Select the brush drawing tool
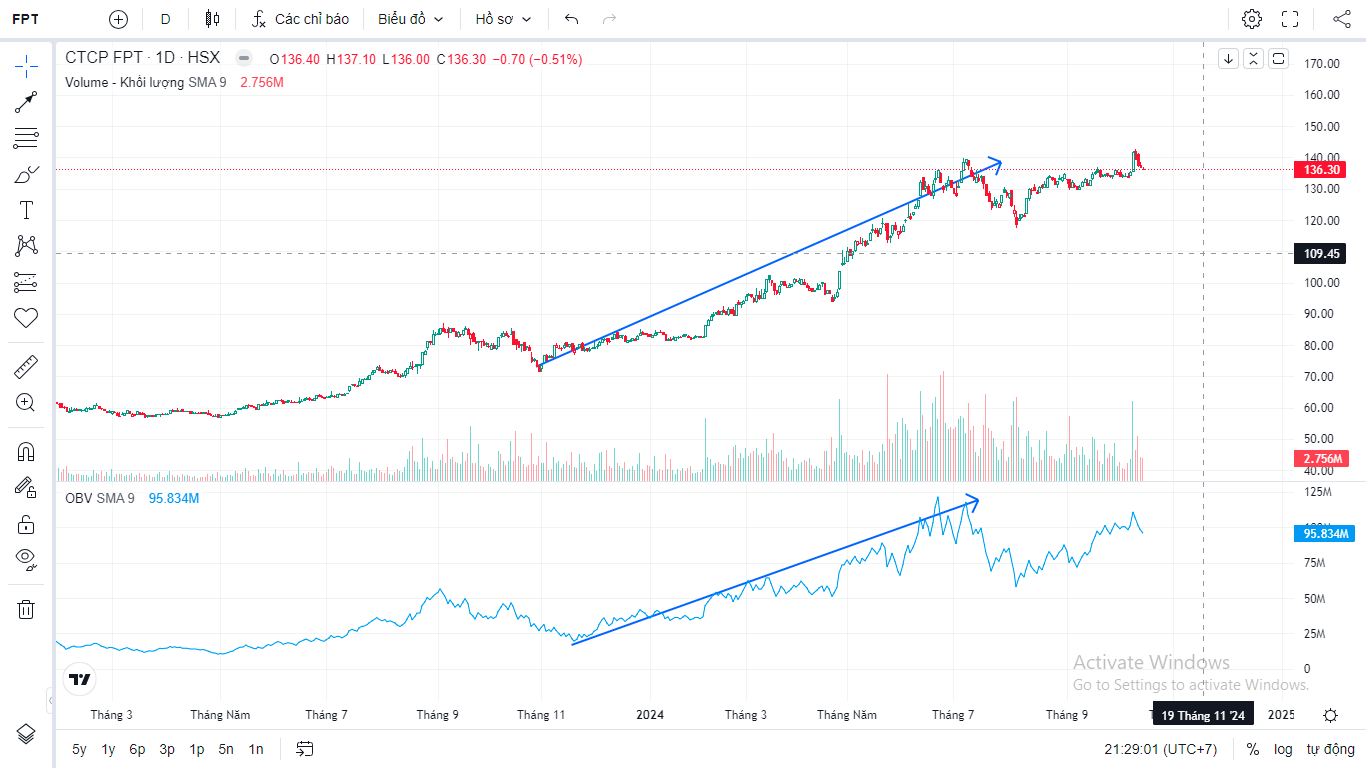 (x=26, y=174)
